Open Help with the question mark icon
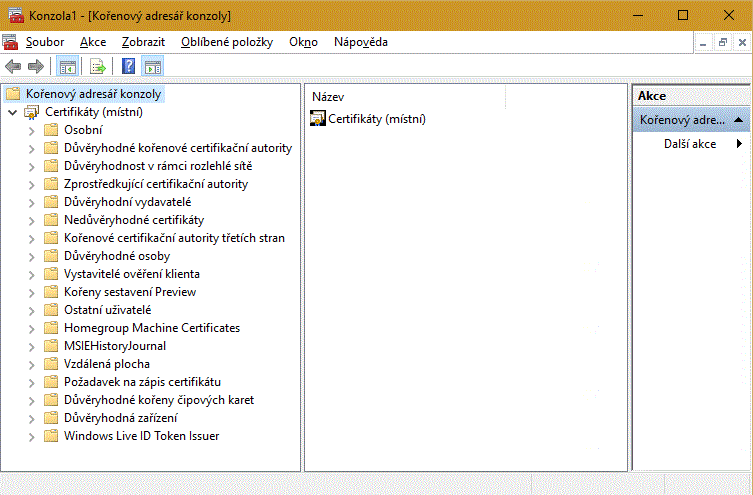This screenshot has height=495, width=753. [129, 67]
